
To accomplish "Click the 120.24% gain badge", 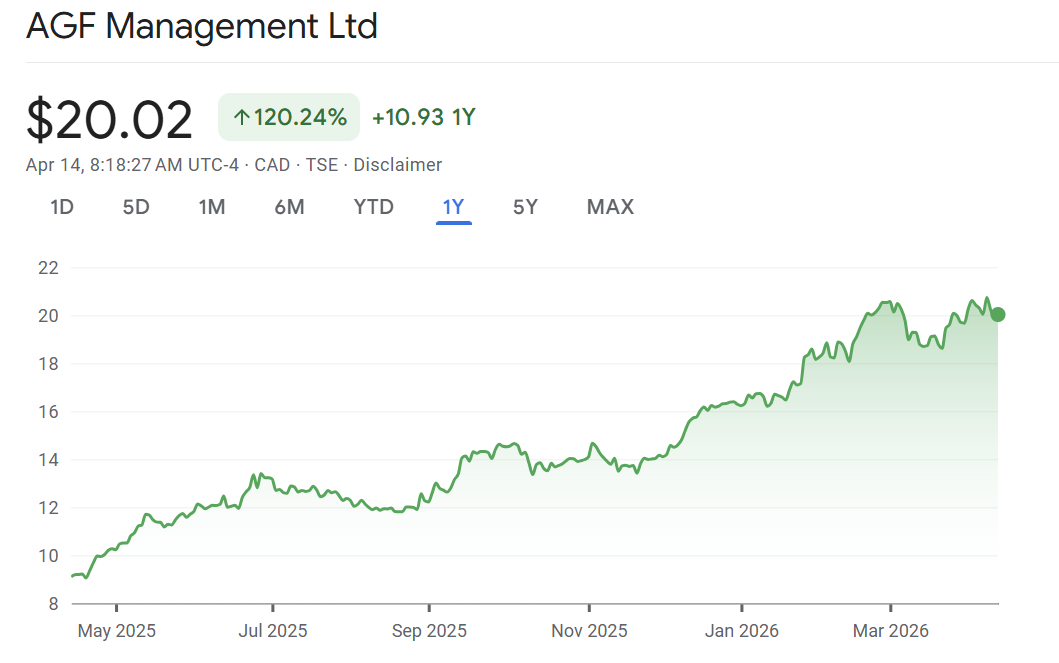I will click(289, 118).
